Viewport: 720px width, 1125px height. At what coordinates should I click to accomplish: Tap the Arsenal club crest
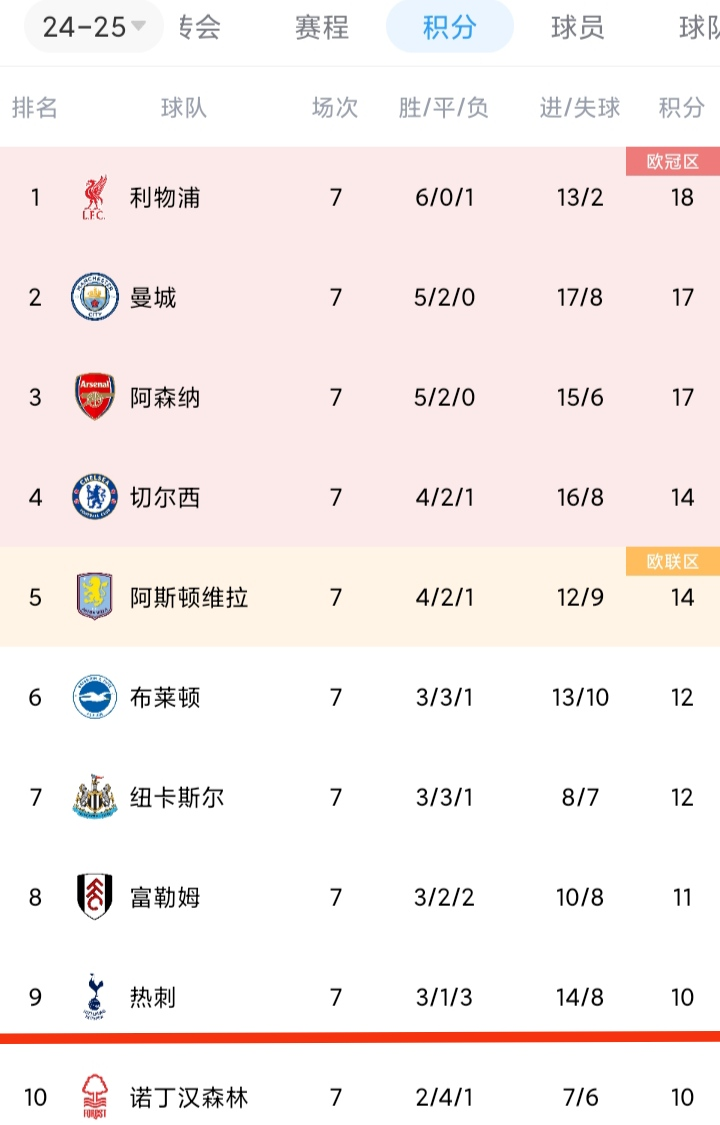(95, 397)
